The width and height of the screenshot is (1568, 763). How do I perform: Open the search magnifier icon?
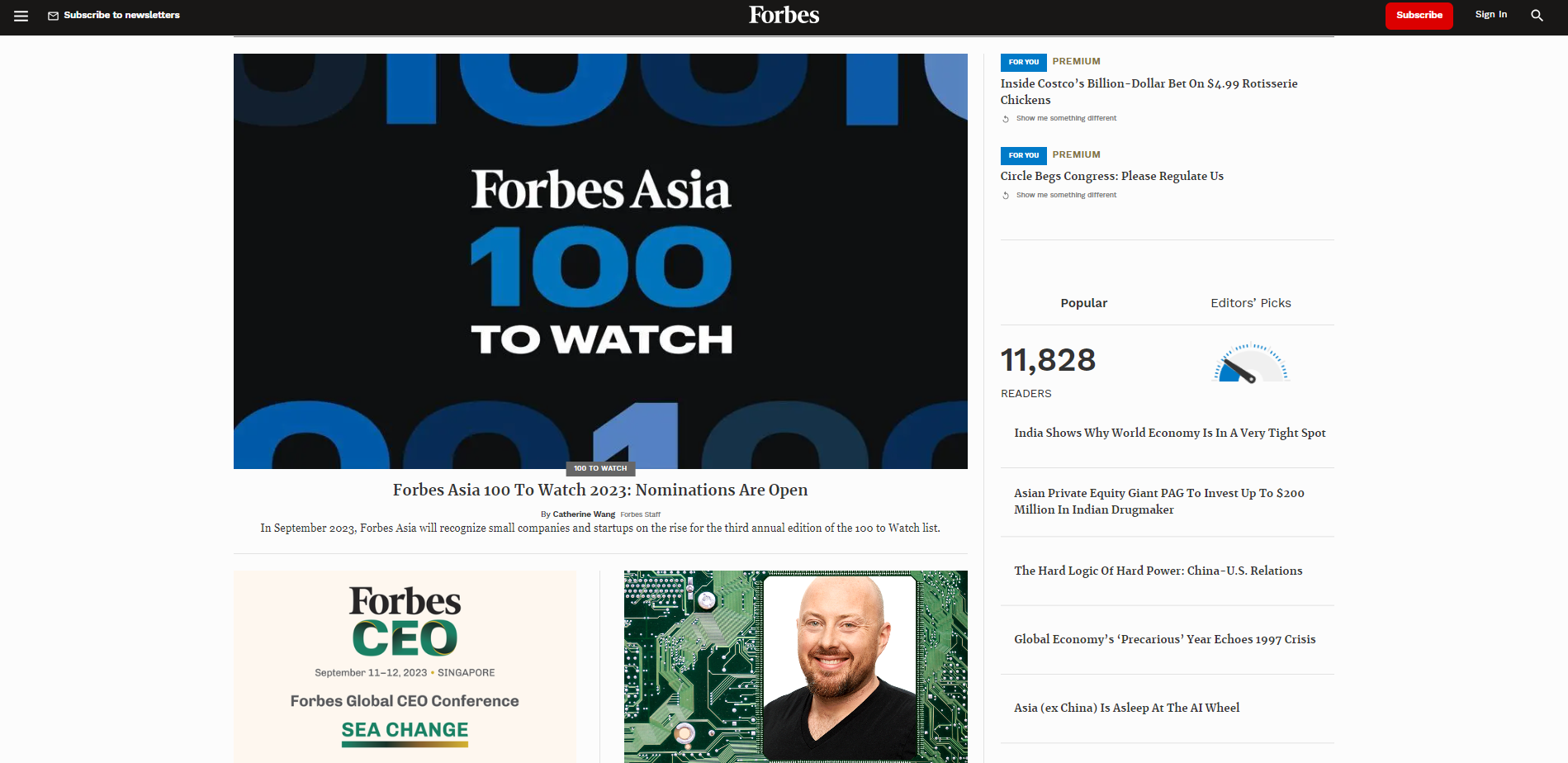coord(1537,15)
